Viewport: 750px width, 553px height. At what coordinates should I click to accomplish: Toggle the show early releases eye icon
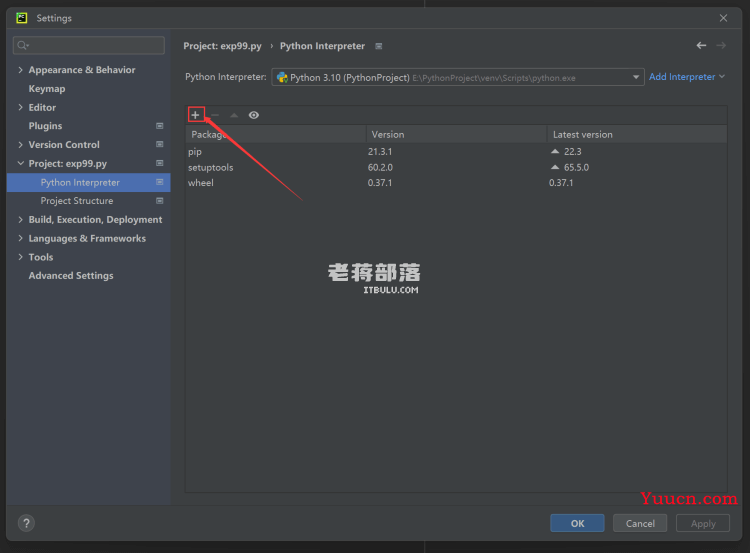click(x=254, y=115)
